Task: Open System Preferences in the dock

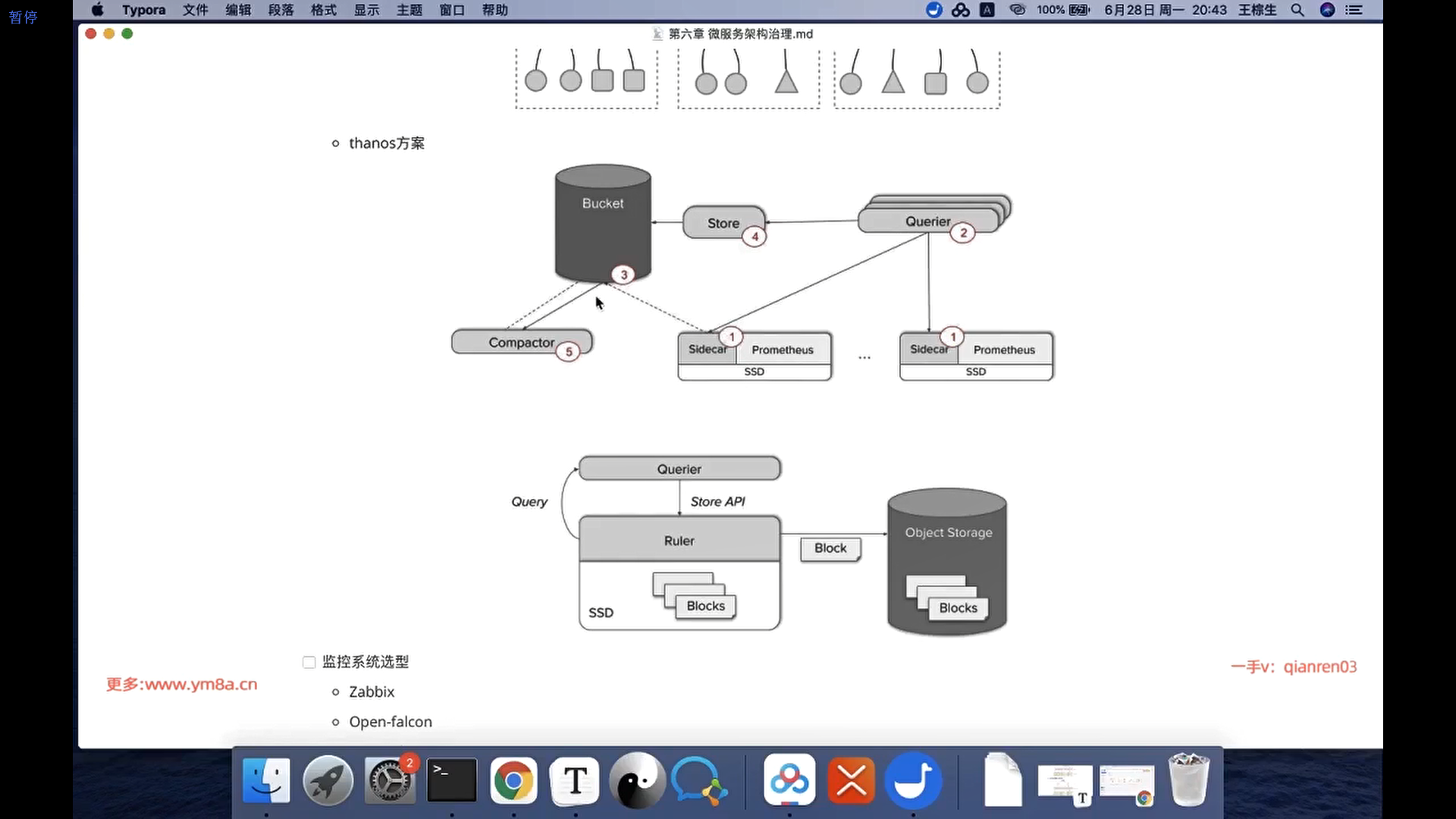Action: (390, 780)
